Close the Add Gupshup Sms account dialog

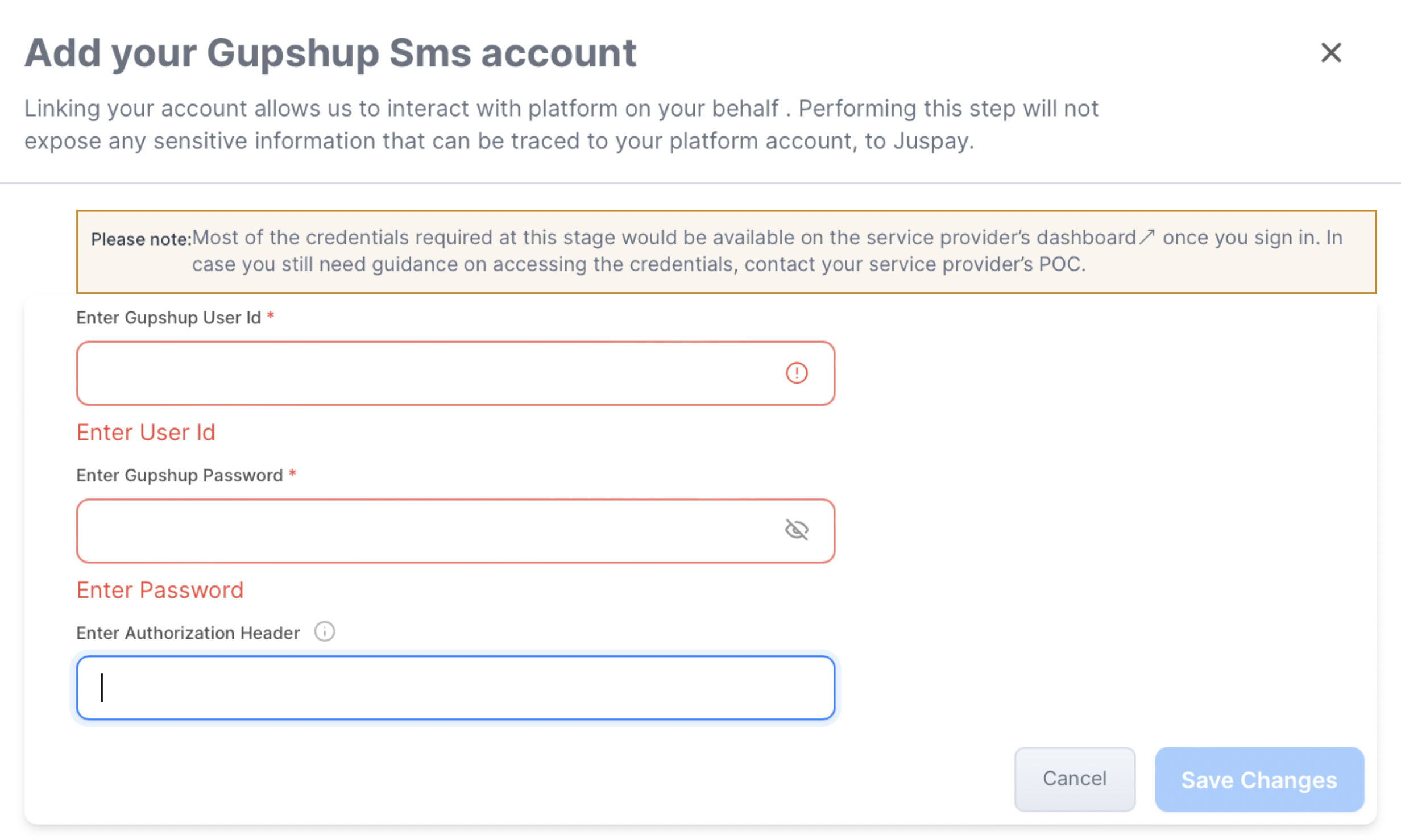click(1330, 53)
